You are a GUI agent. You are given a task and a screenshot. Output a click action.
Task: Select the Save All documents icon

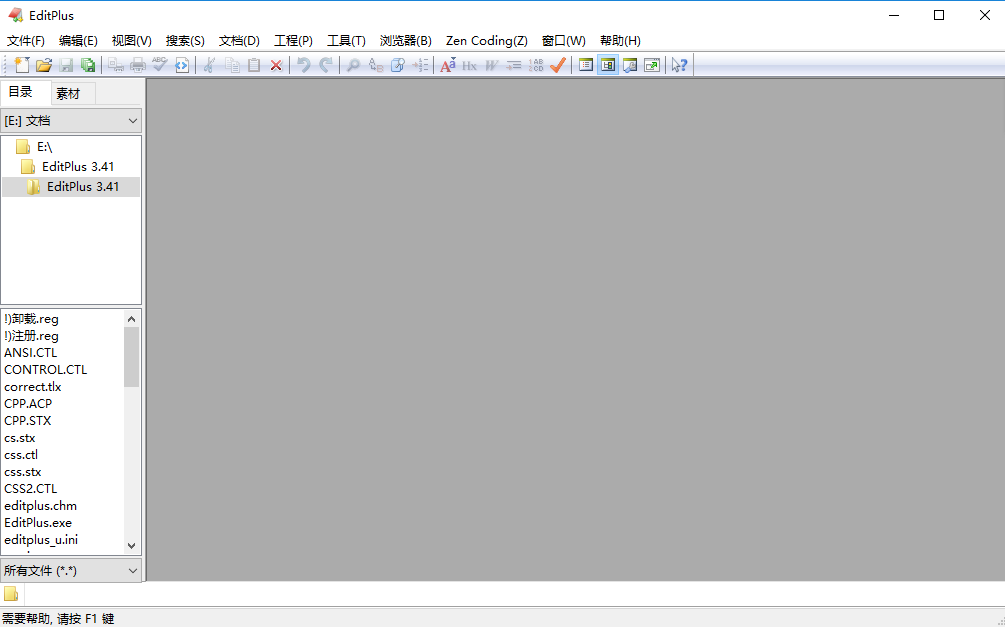[x=89, y=64]
